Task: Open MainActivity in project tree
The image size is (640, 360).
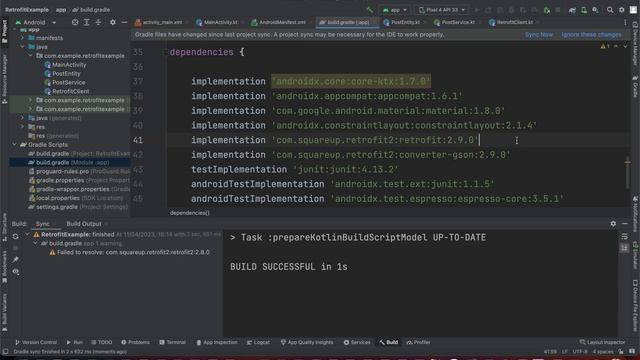Action: point(65,65)
